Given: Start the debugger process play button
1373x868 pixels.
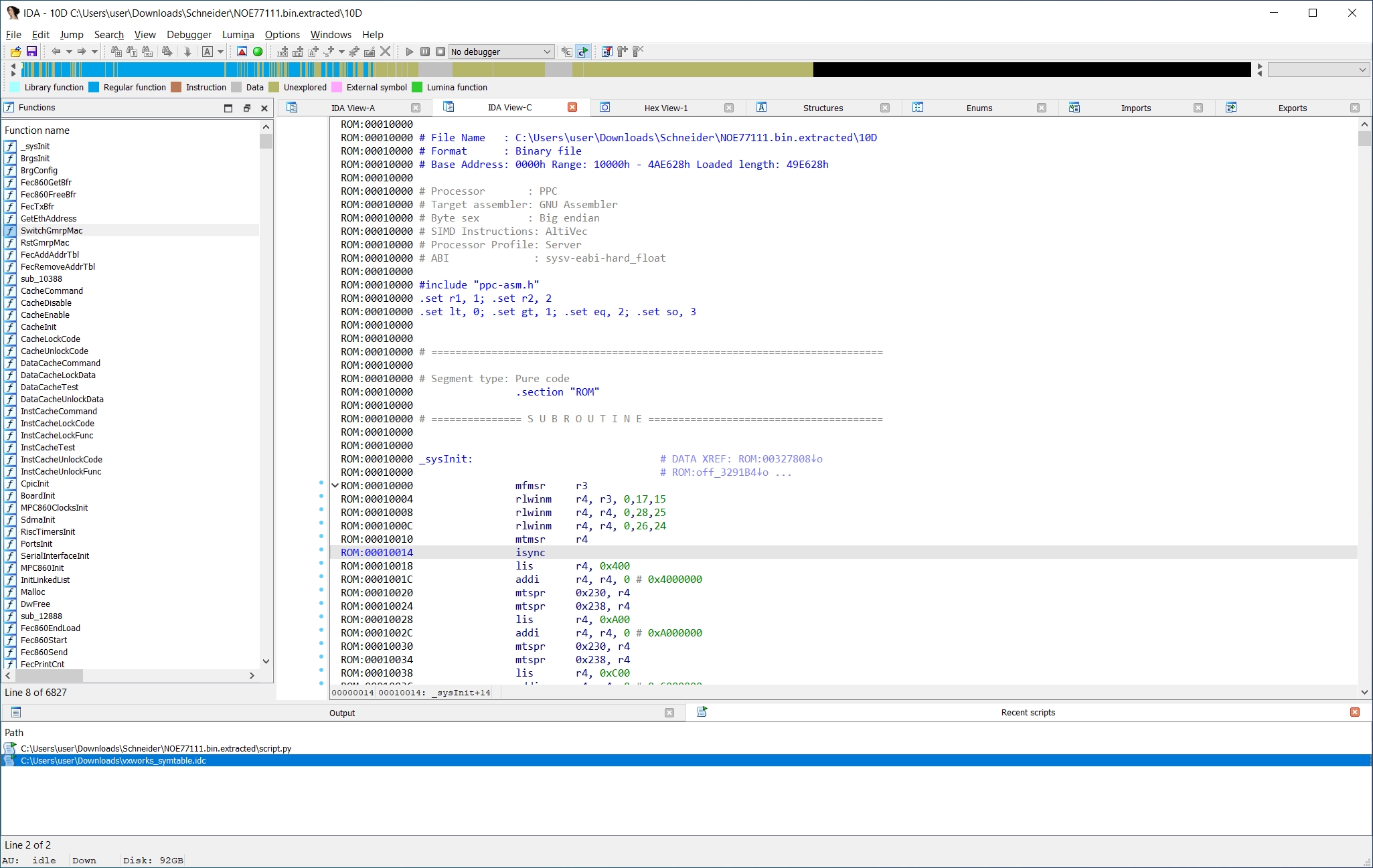Looking at the screenshot, I should pos(410,52).
